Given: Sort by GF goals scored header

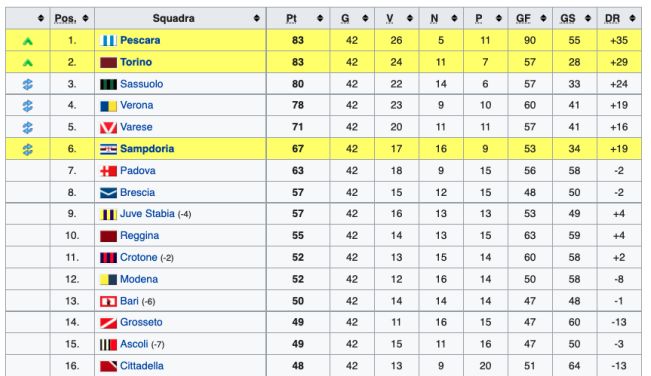Looking at the screenshot, I should 523,19.
